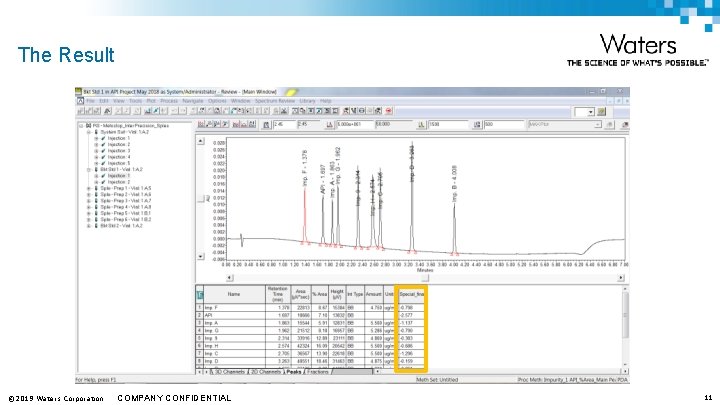Image resolution: width=720 pixels, height=405 pixels.
Task: Click the result set icon of Metestop_InterPrecision_Spike root
Action: click(89, 125)
